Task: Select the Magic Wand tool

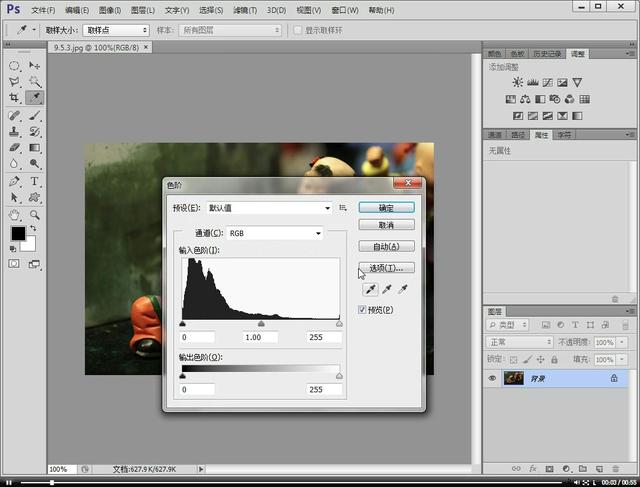Action: coord(34,82)
